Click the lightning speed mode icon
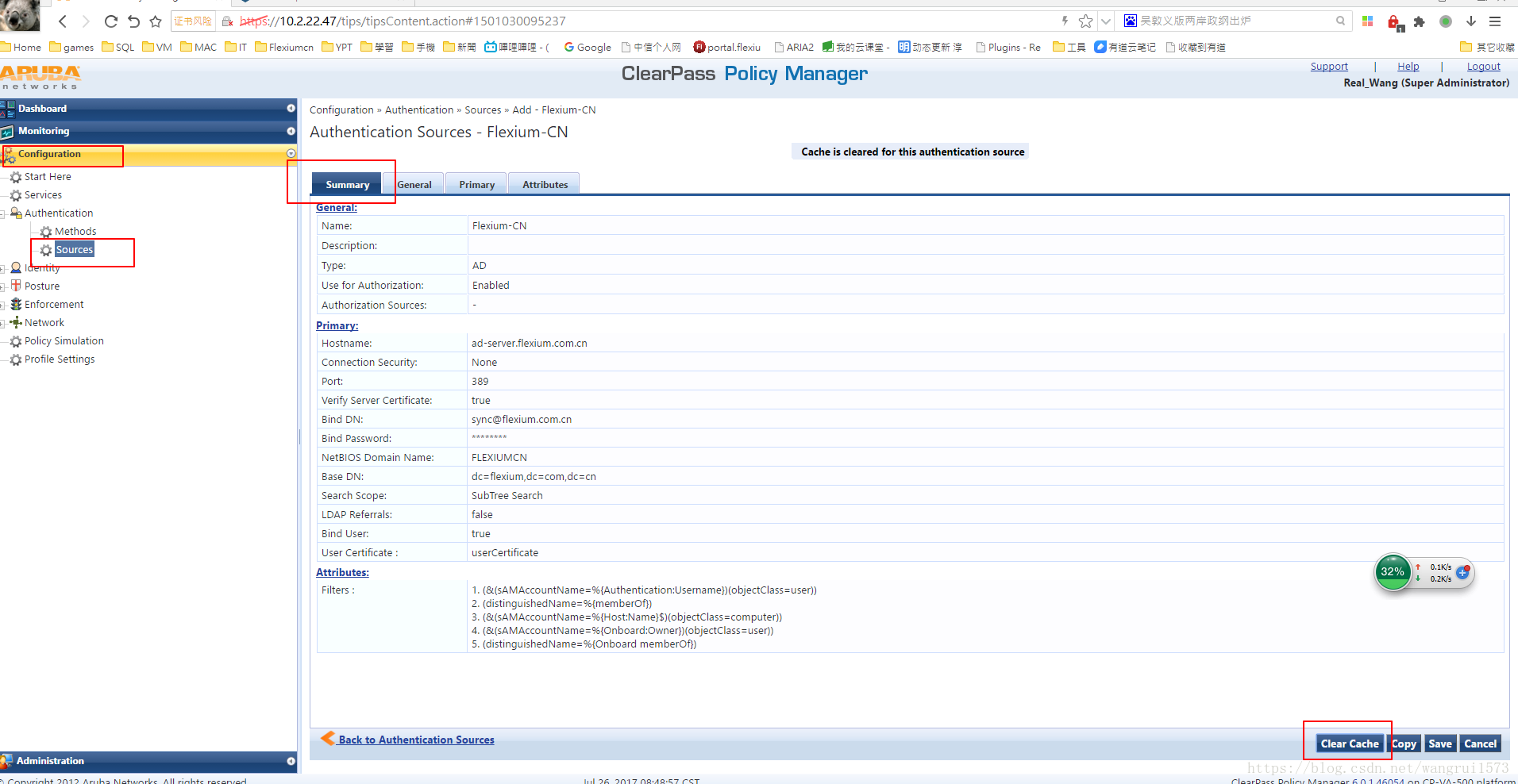Screen dimensions: 1518x784 [1065, 21]
